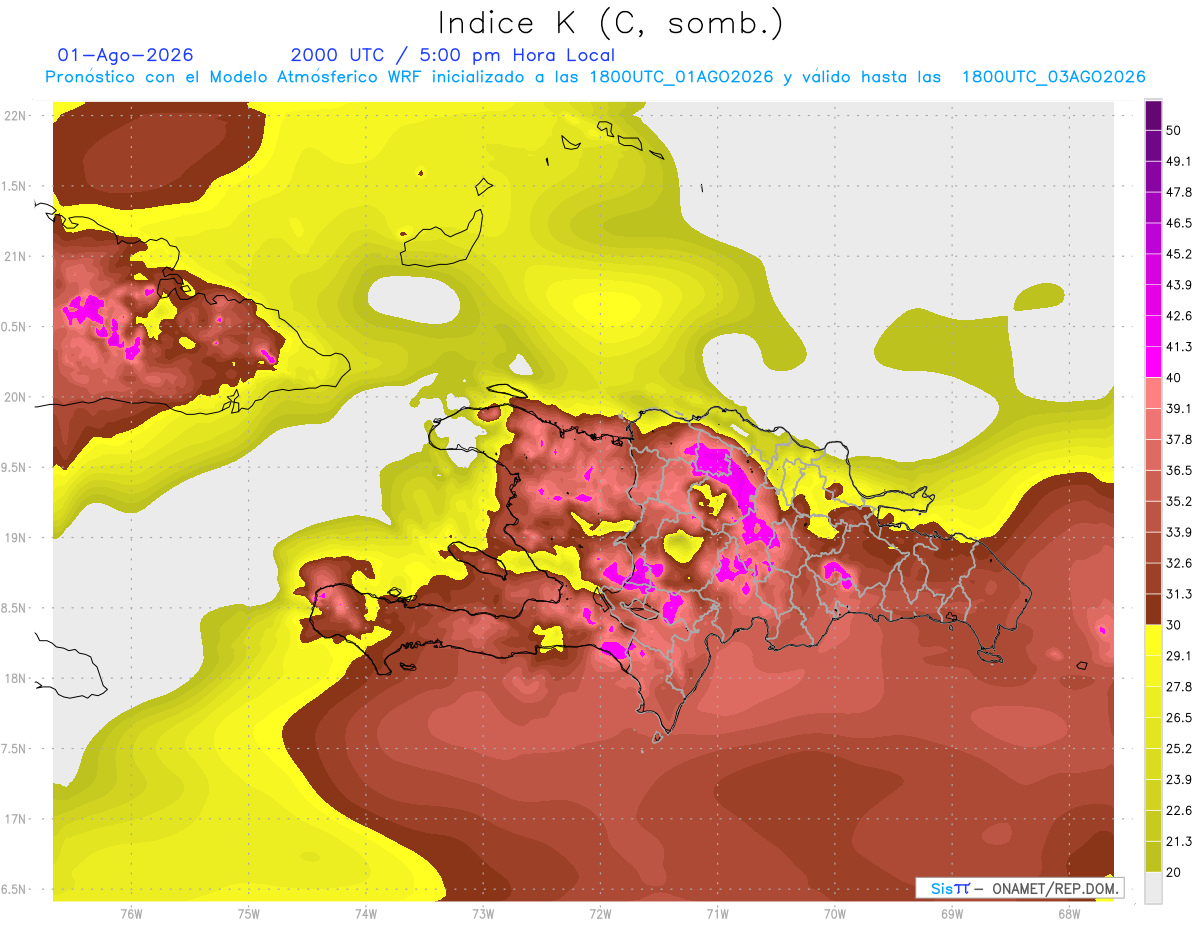Click the legend value 31.3
This screenshot has width=1200, height=927.
point(1179,594)
